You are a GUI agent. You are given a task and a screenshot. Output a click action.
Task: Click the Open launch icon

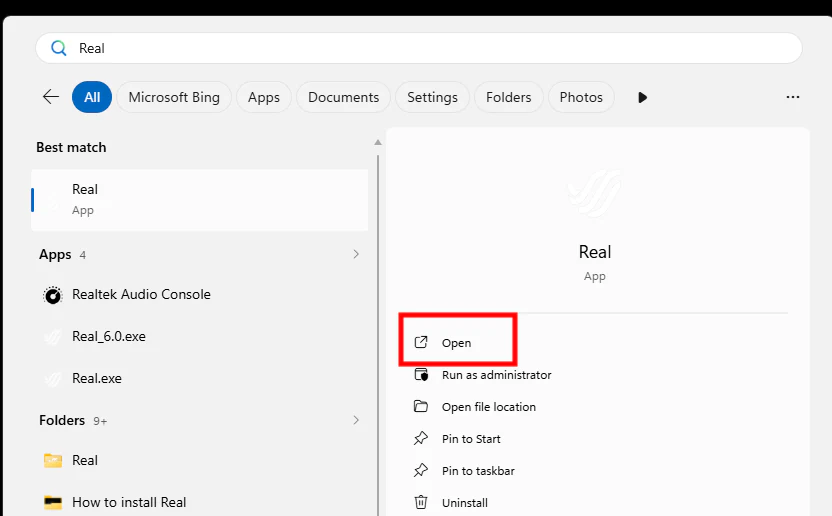[x=421, y=342]
